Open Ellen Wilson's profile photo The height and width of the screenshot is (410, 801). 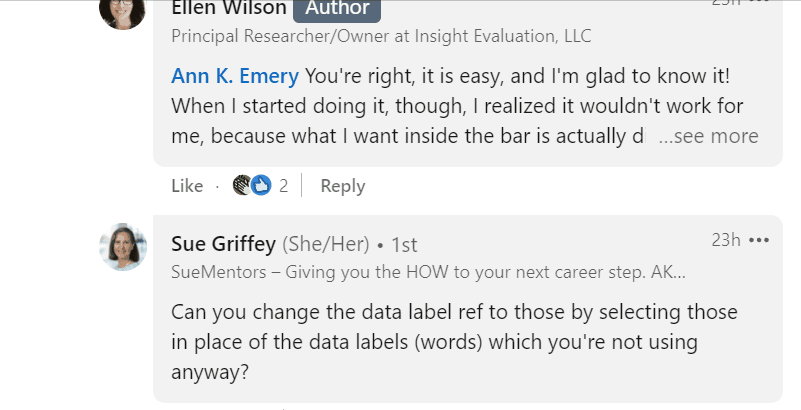(x=123, y=14)
